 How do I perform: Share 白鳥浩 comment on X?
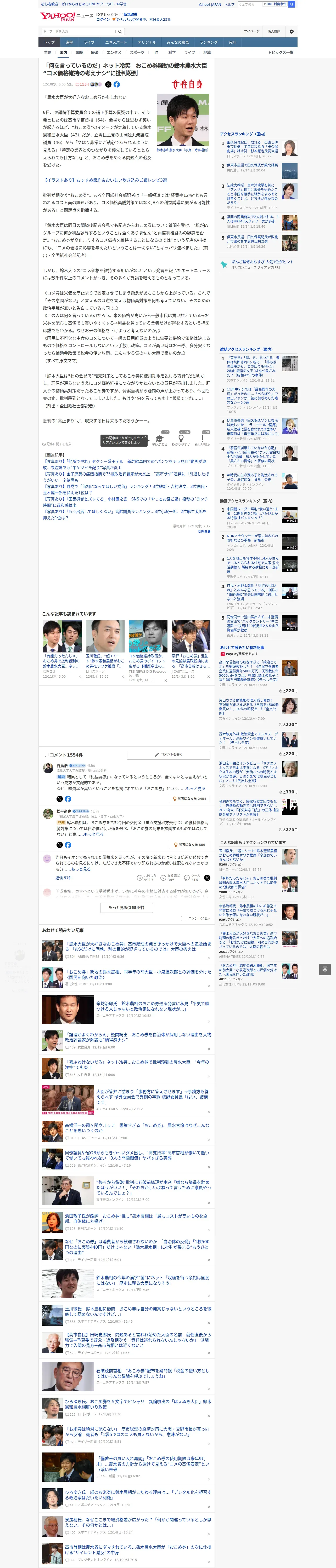pyautogui.click(x=60, y=799)
